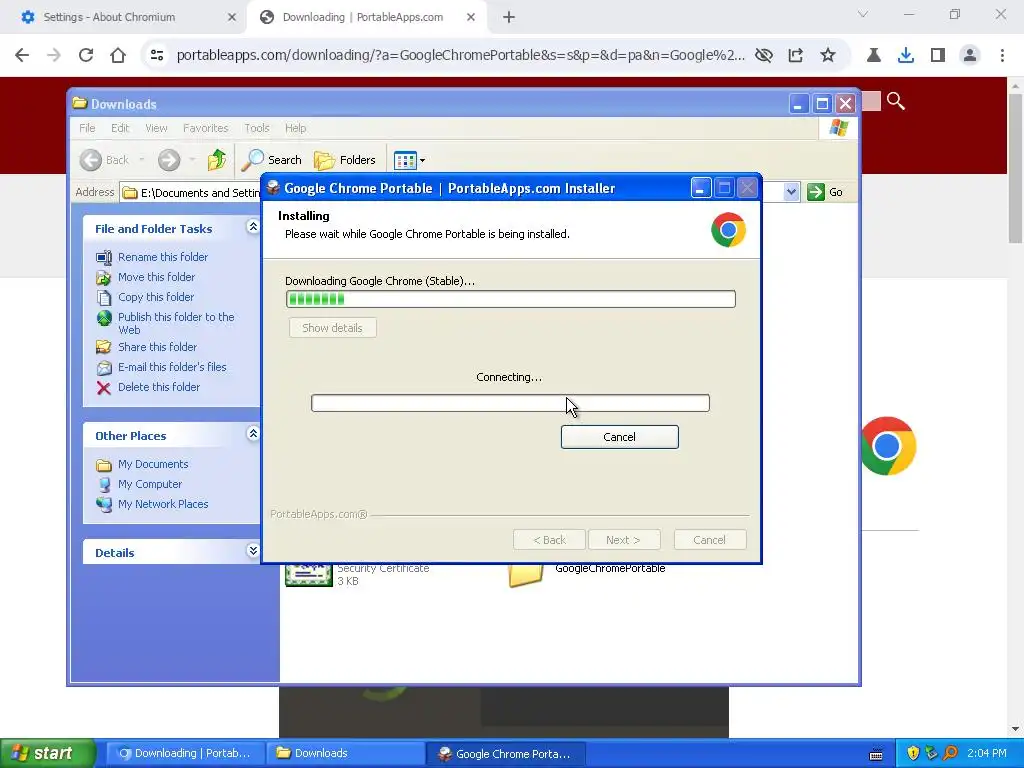Open My Network Places link
The height and width of the screenshot is (768, 1024).
click(x=163, y=504)
